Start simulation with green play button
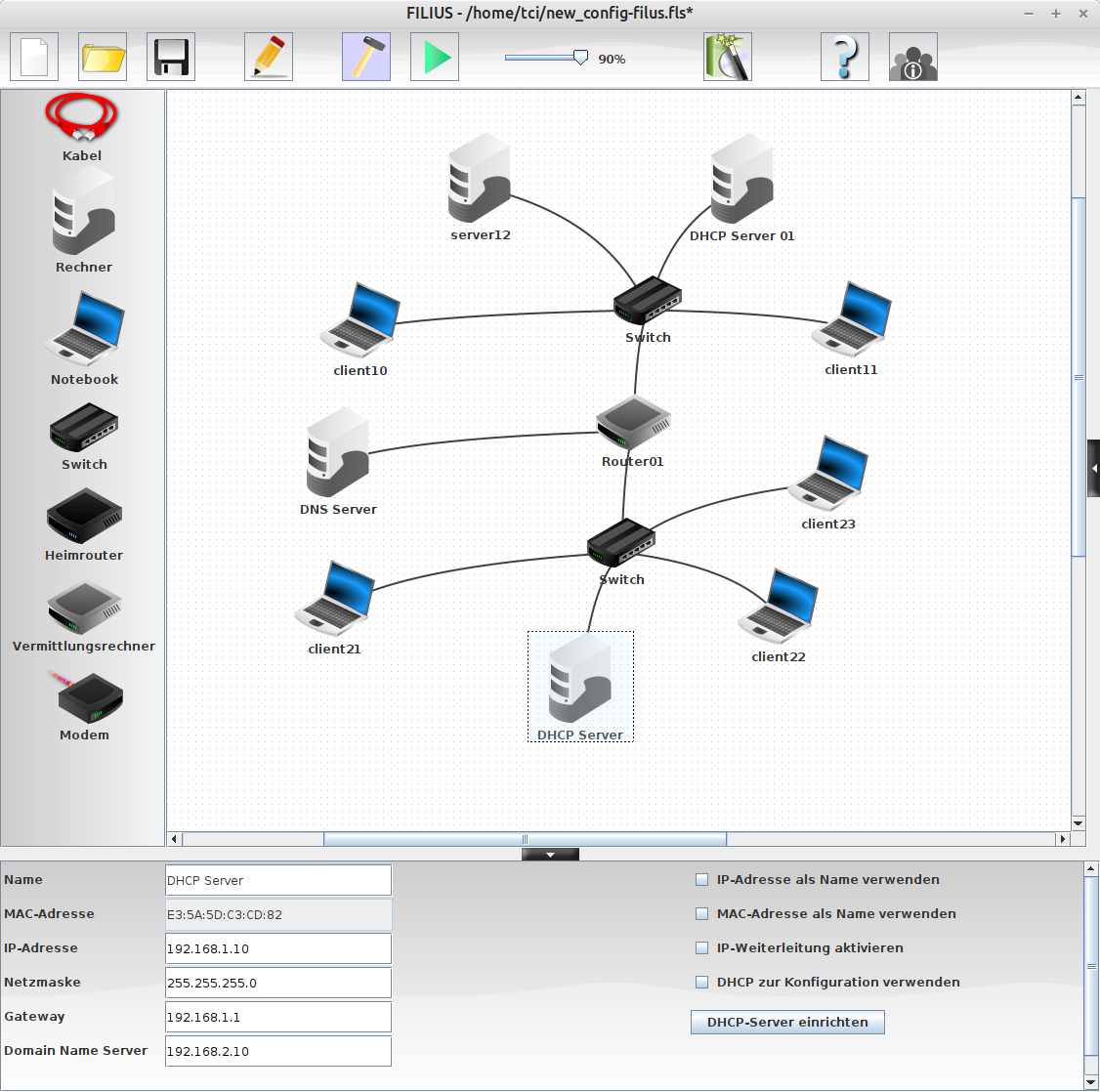 point(435,58)
